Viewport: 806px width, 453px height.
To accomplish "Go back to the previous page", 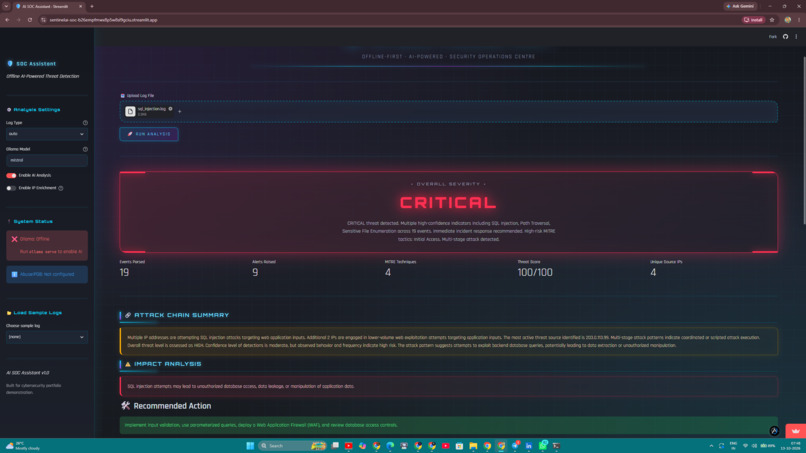I will (7, 20).
